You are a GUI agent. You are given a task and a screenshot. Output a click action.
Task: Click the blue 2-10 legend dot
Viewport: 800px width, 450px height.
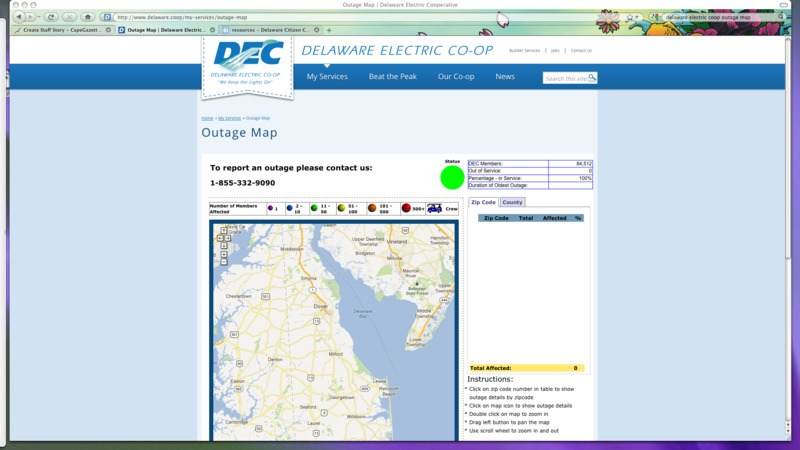(289, 208)
